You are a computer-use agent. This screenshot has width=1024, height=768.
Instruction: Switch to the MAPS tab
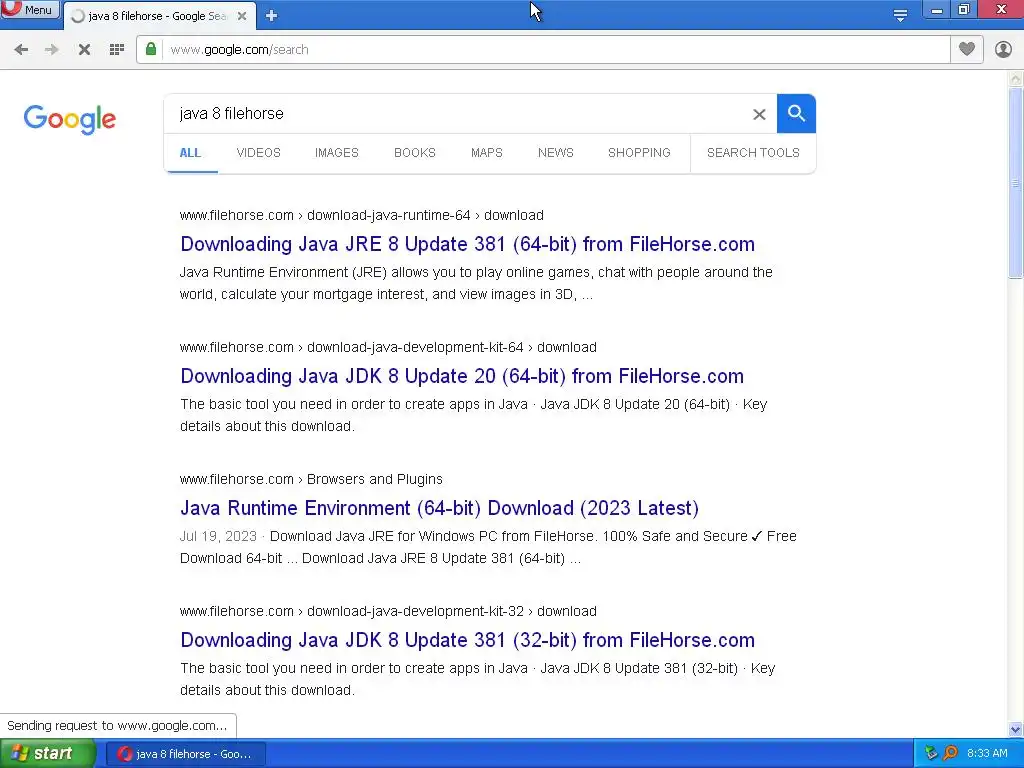(487, 153)
